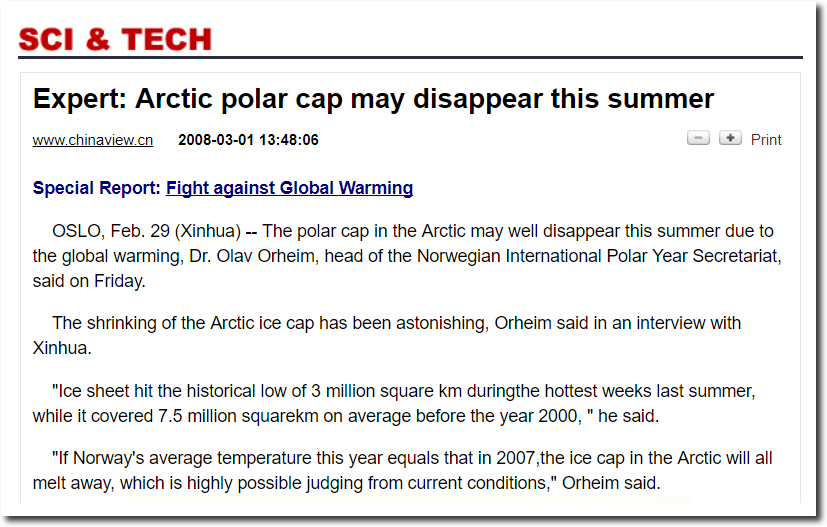Click the 2008-03-01 13:48:06 timestamp
The width and height of the screenshot is (827, 527).
point(248,140)
